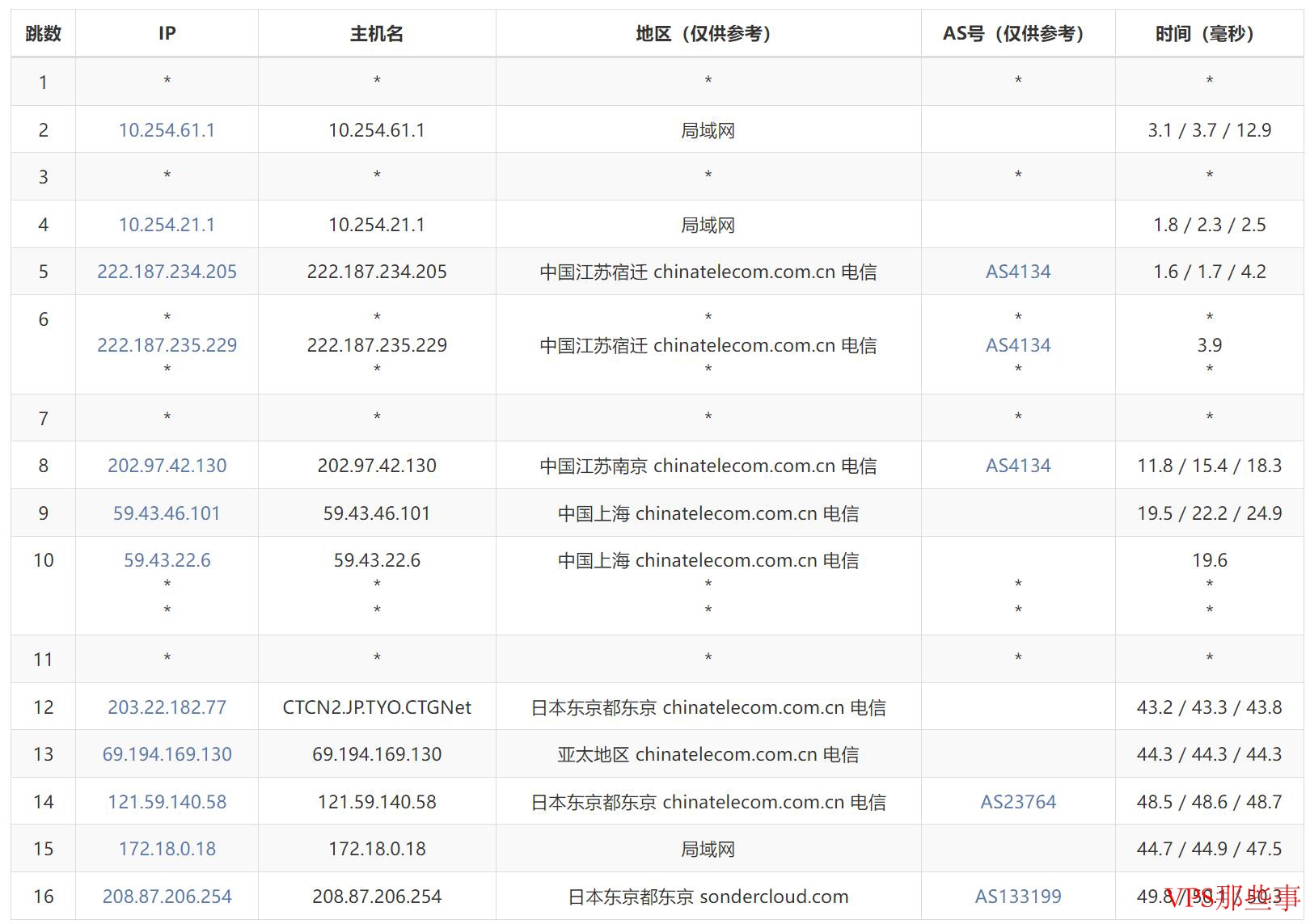Click 局域网 in hop 15 row
Viewport: 1310px width, 924px height.
click(708, 849)
